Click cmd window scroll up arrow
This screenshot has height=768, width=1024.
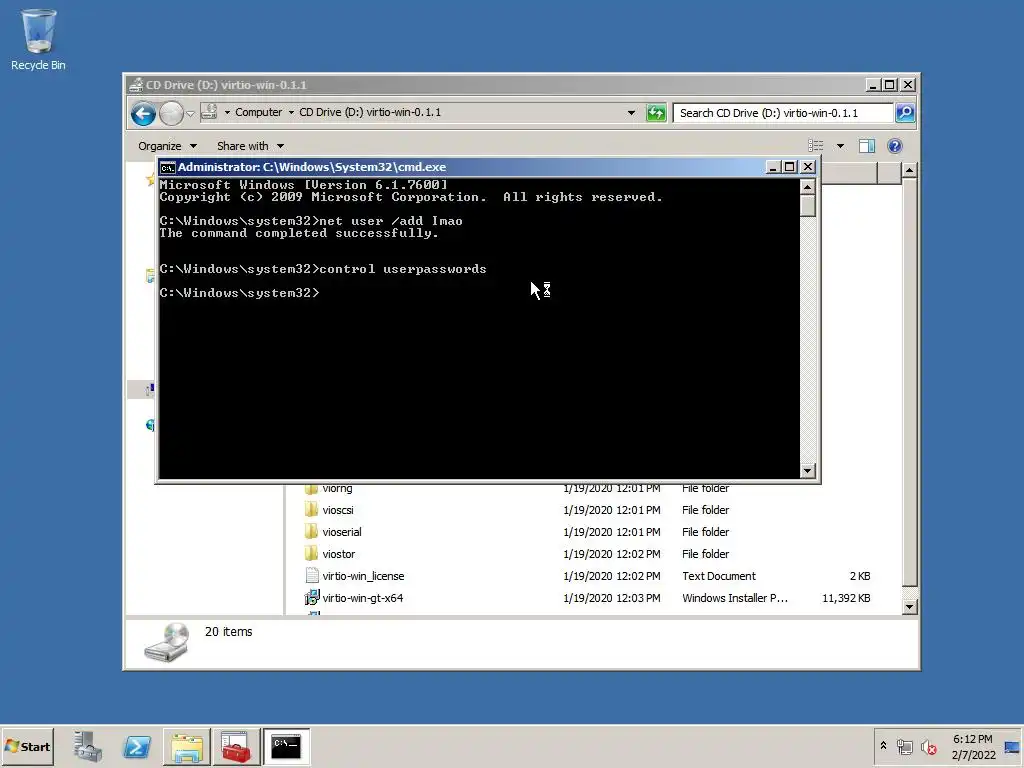pyautogui.click(x=807, y=187)
